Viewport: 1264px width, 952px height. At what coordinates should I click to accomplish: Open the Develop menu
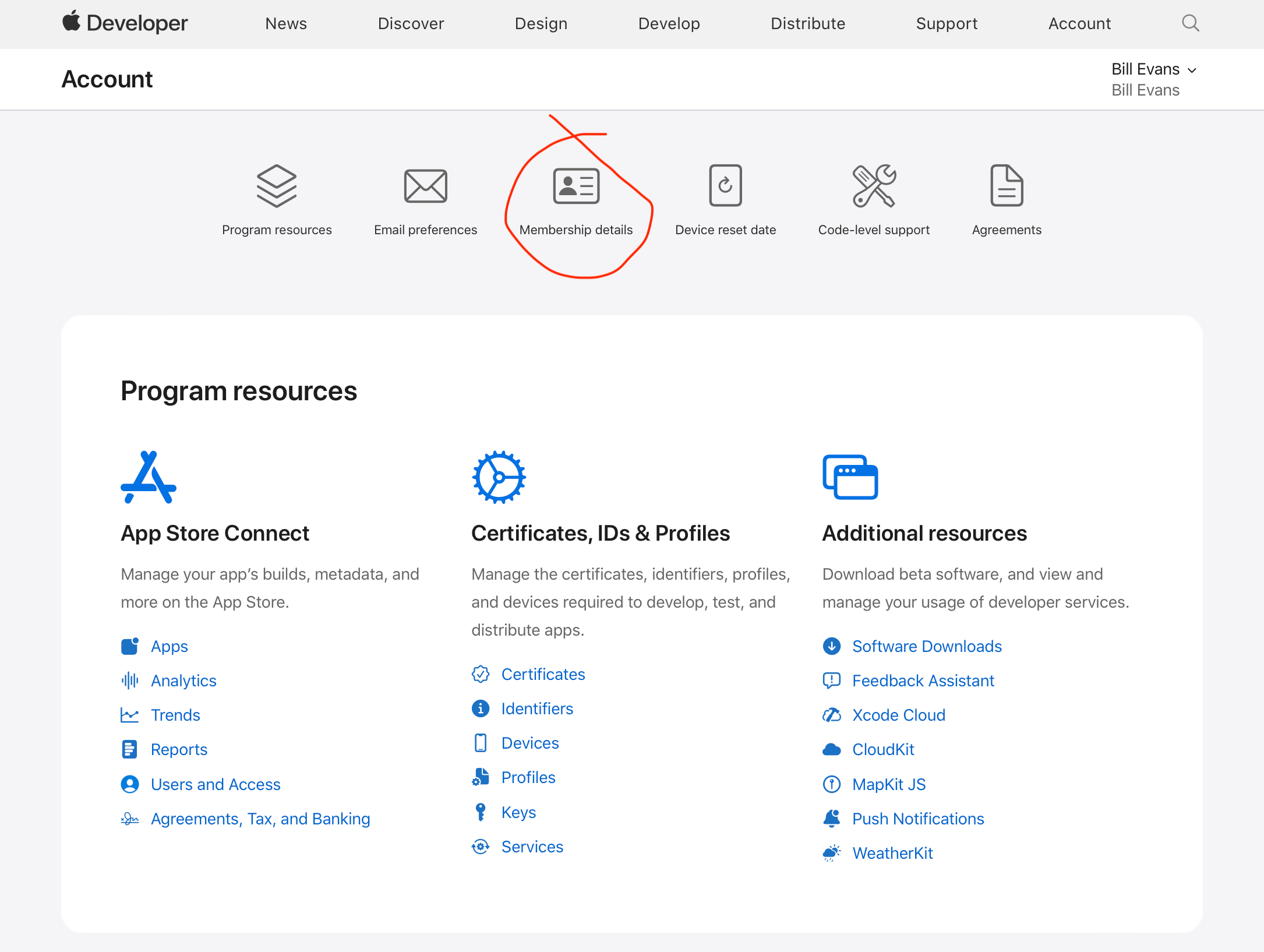(x=669, y=23)
